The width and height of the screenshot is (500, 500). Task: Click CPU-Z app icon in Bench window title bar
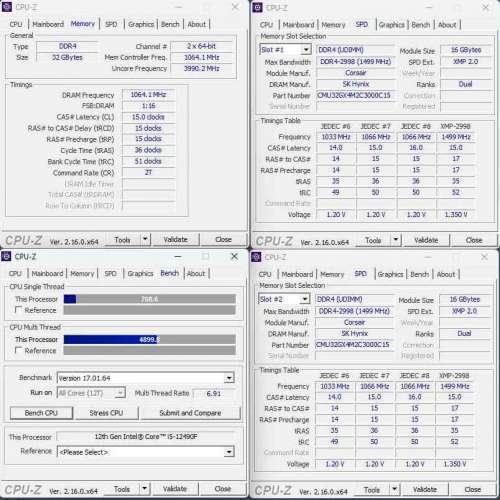pos(6,256)
